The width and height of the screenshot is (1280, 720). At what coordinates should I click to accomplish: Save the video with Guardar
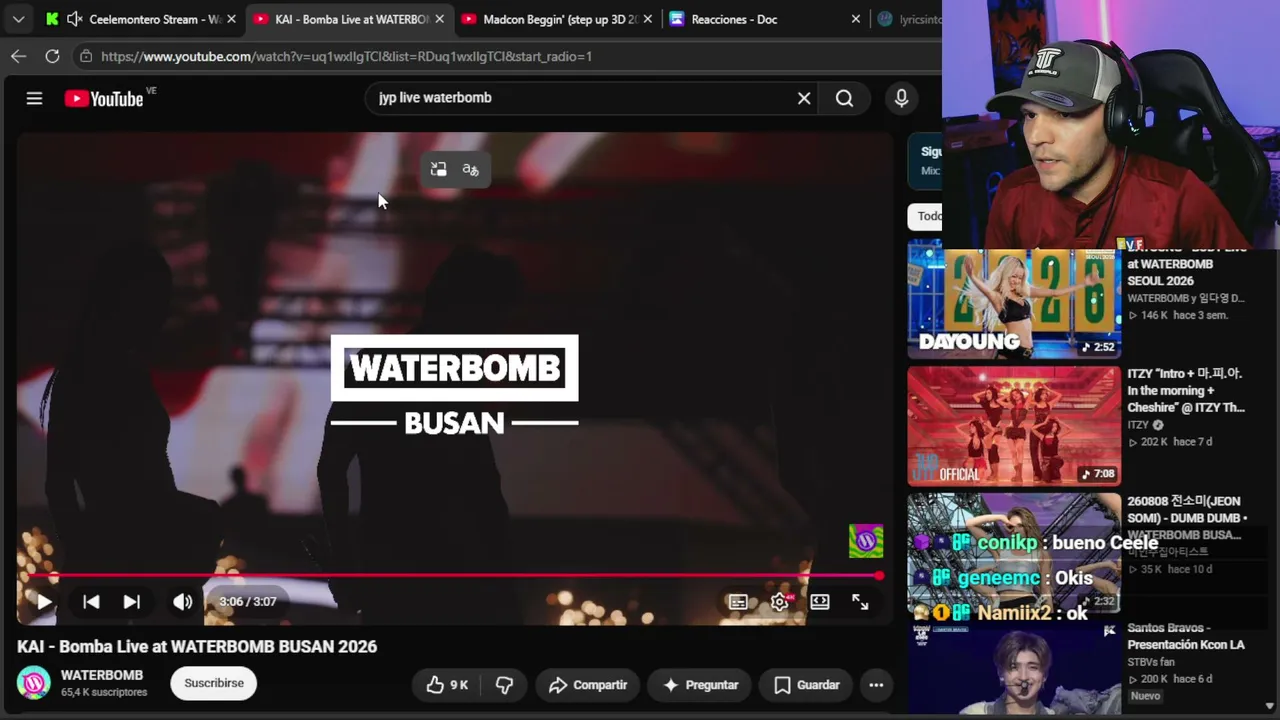806,685
